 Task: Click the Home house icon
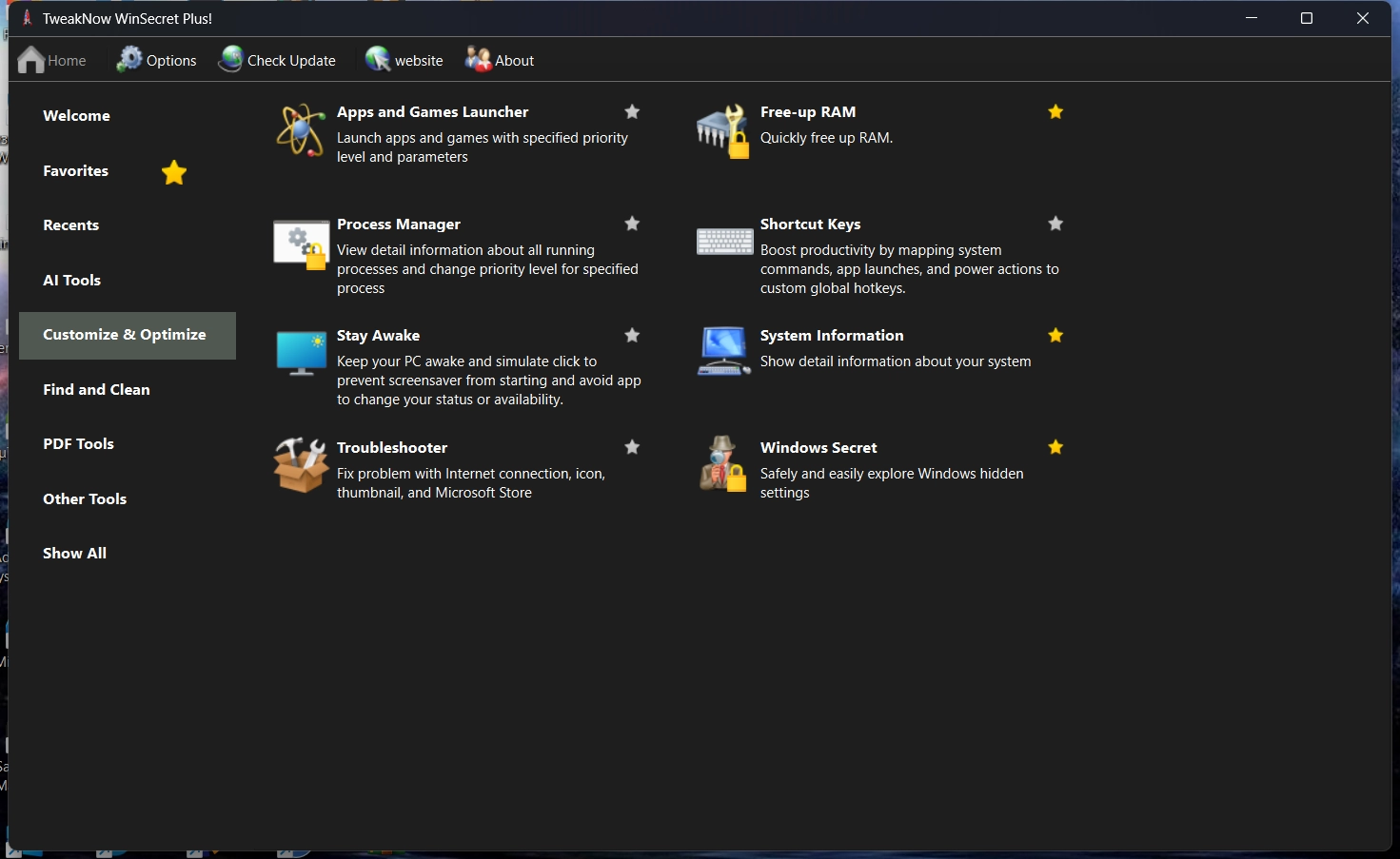(30, 60)
